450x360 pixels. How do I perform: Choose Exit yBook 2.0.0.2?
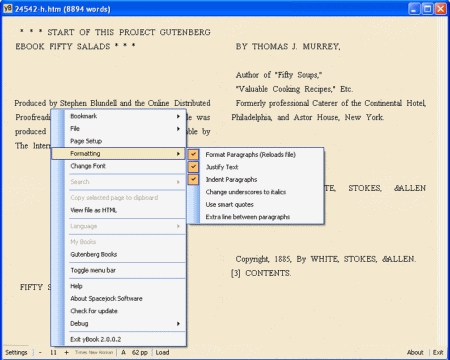pos(118,339)
